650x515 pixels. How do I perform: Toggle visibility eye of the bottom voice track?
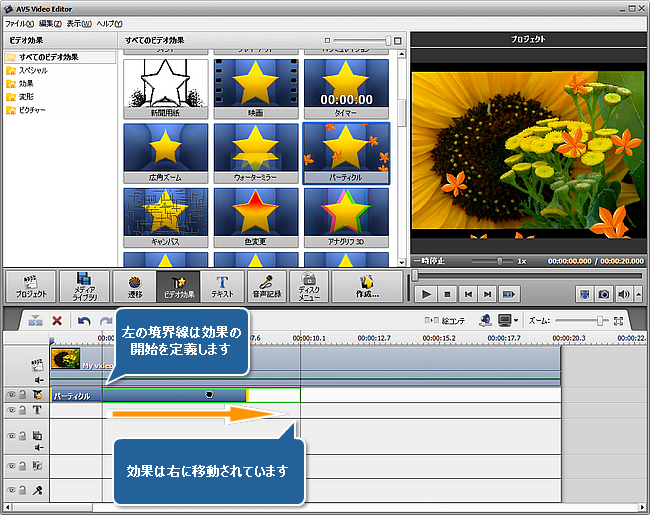point(12,490)
